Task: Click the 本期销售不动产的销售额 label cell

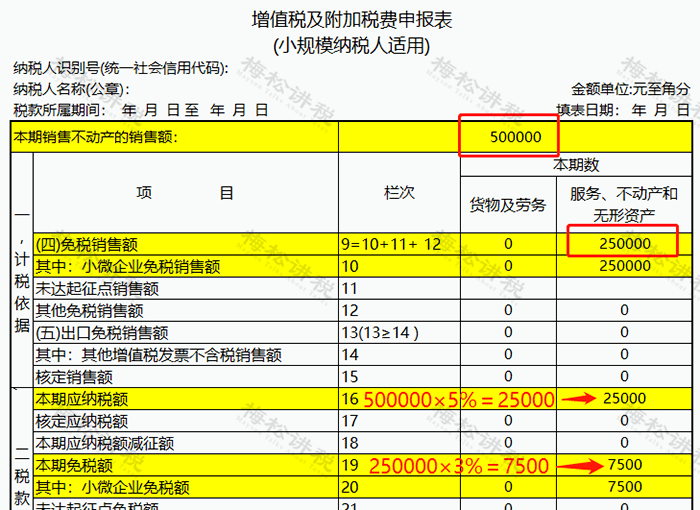Action: click(175, 137)
